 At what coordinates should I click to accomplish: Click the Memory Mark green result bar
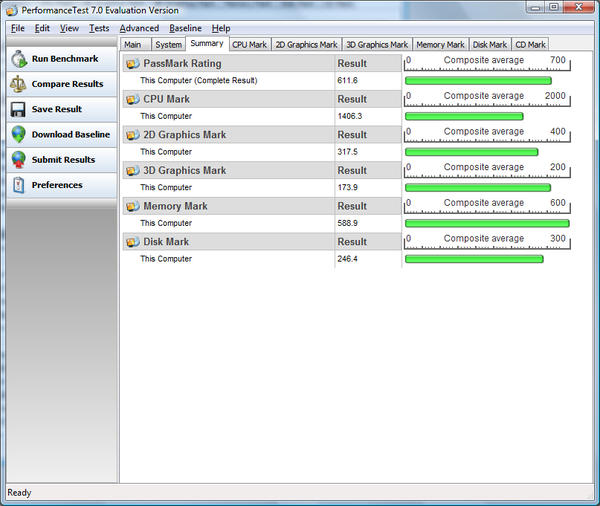click(487, 223)
